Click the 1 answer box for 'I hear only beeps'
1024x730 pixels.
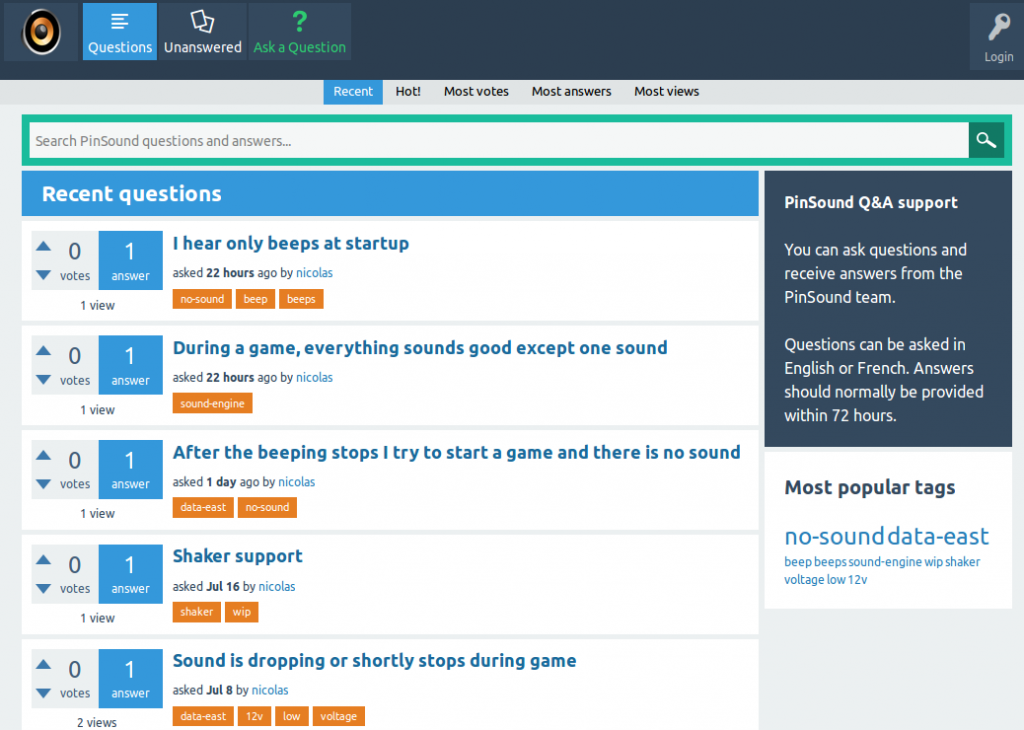pyautogui.click(x=131, y=260)
